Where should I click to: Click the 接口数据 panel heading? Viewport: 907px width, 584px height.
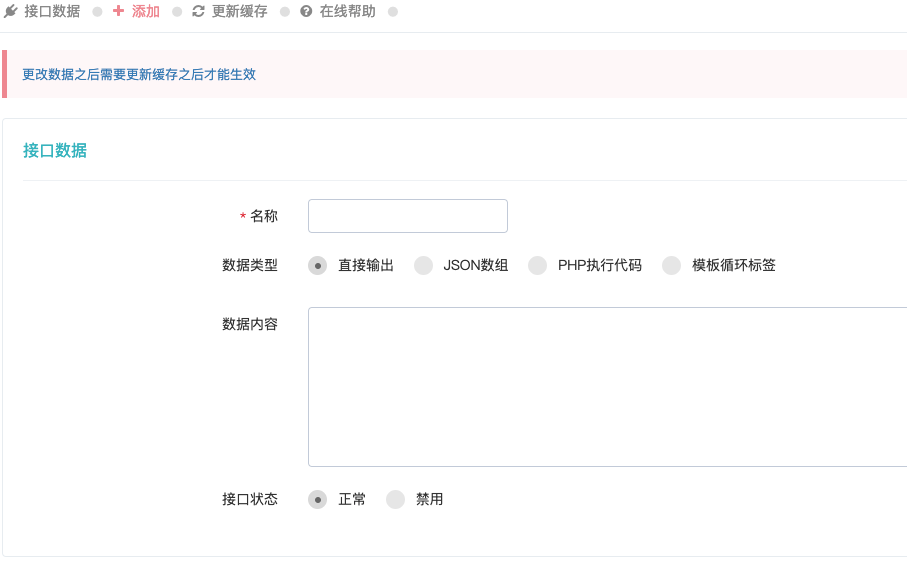[55, 151]
